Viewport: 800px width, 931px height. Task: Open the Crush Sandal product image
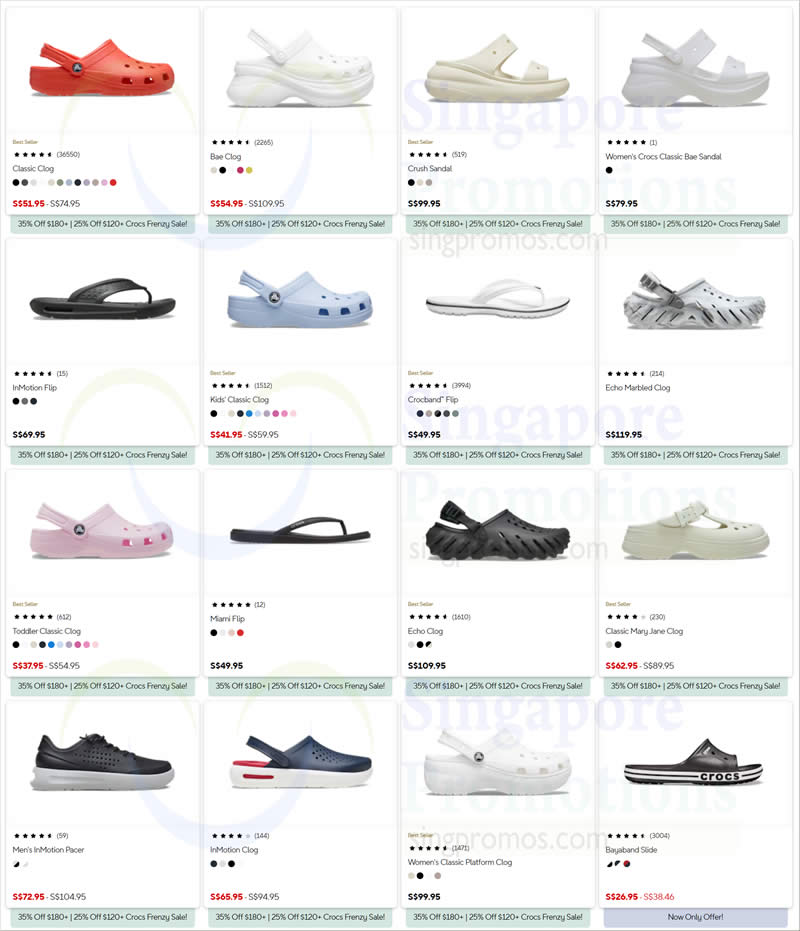[x=497, y=68]
